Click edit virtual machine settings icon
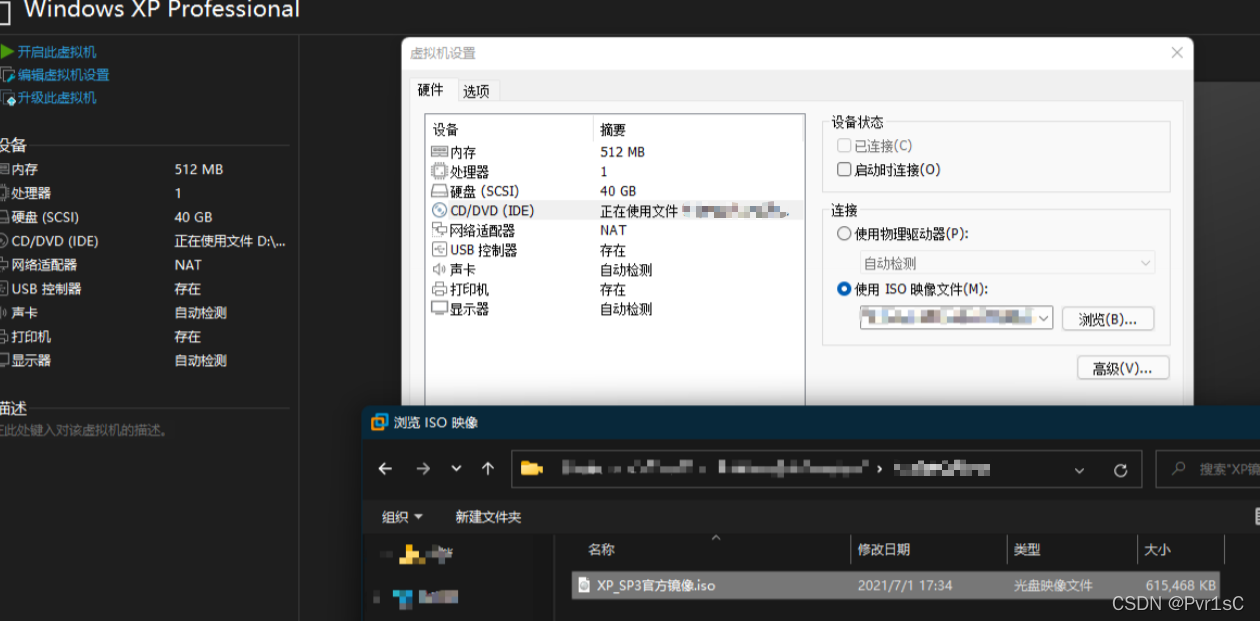This screenshot has height=621, width=1260. [x=7, y=75]
